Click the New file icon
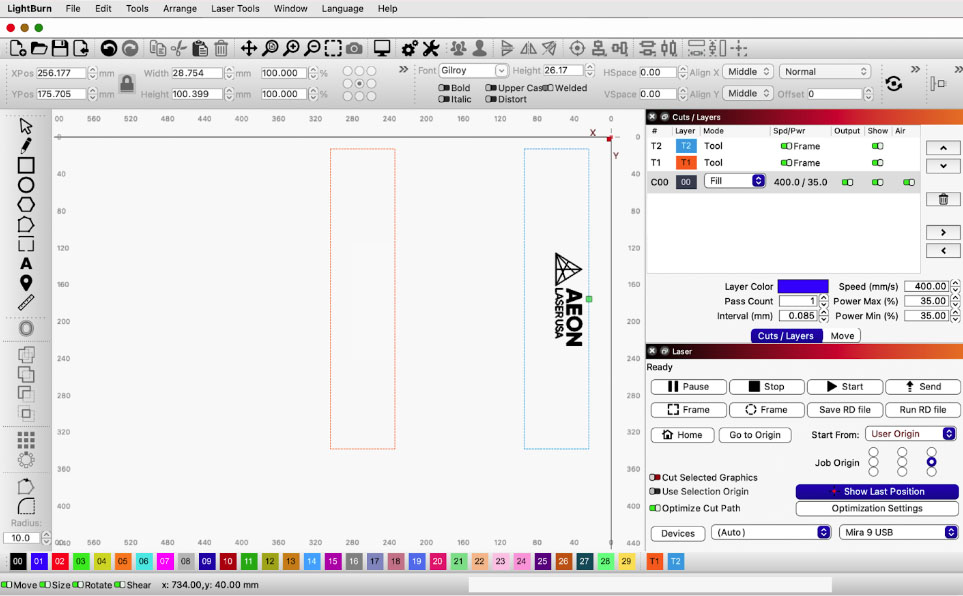 tap(18, 49)
